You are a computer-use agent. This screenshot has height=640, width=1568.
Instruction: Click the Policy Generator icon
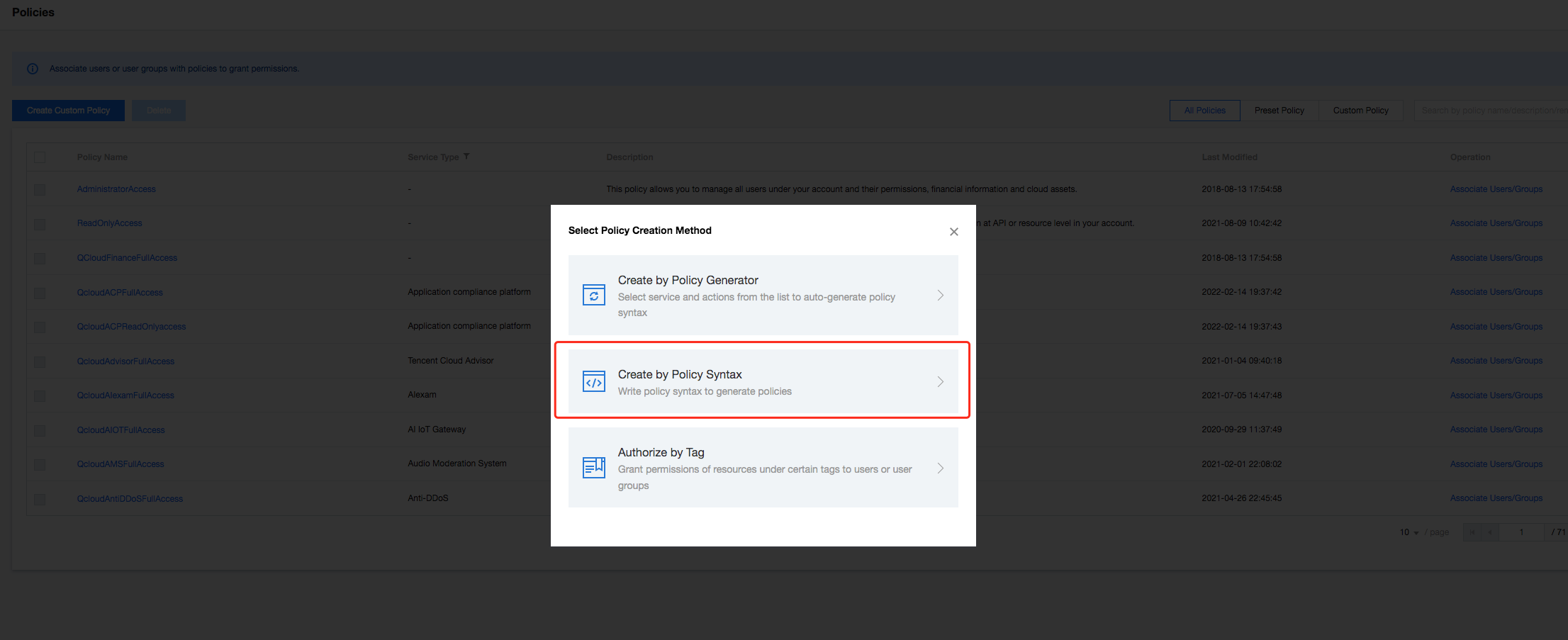593,295
